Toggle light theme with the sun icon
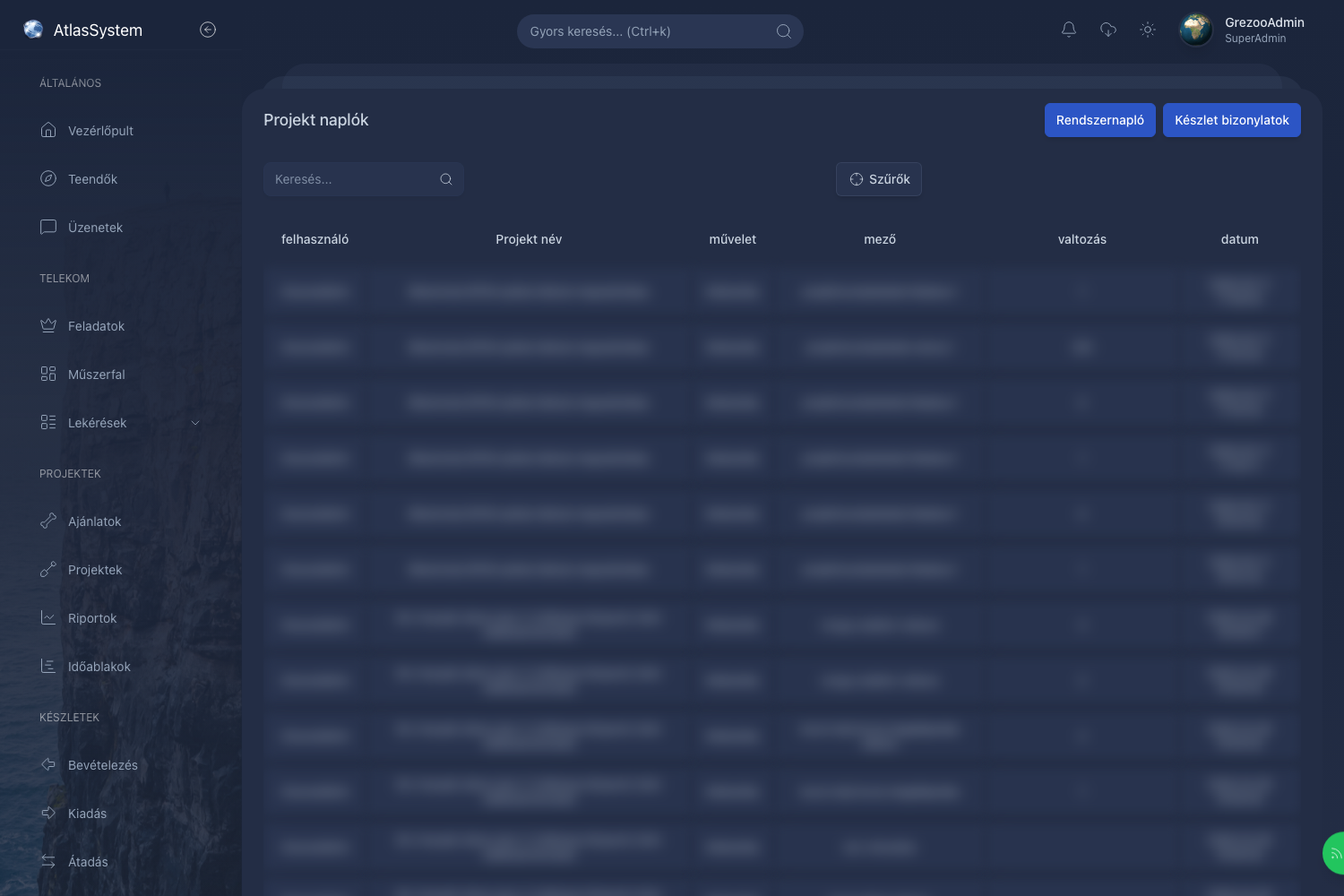This screenshot has width=1344, height=896. tap(1148, 30)
